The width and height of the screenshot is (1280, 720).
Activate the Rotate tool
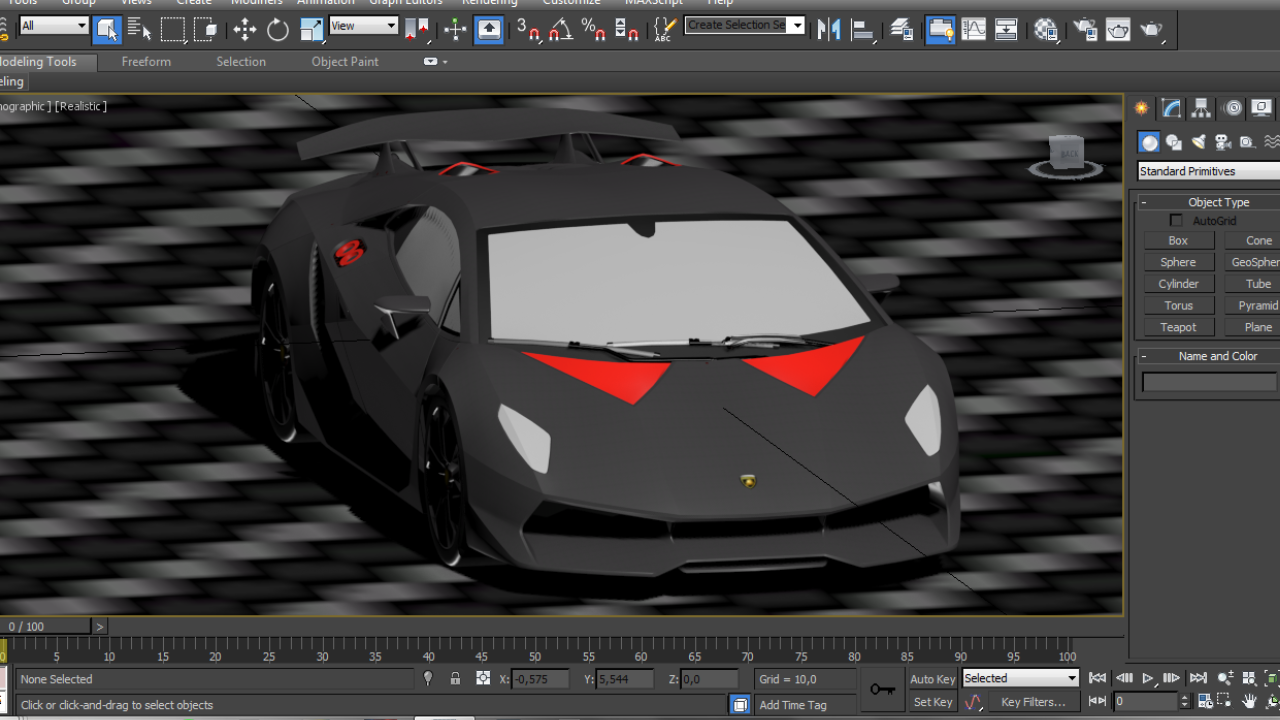278,30
